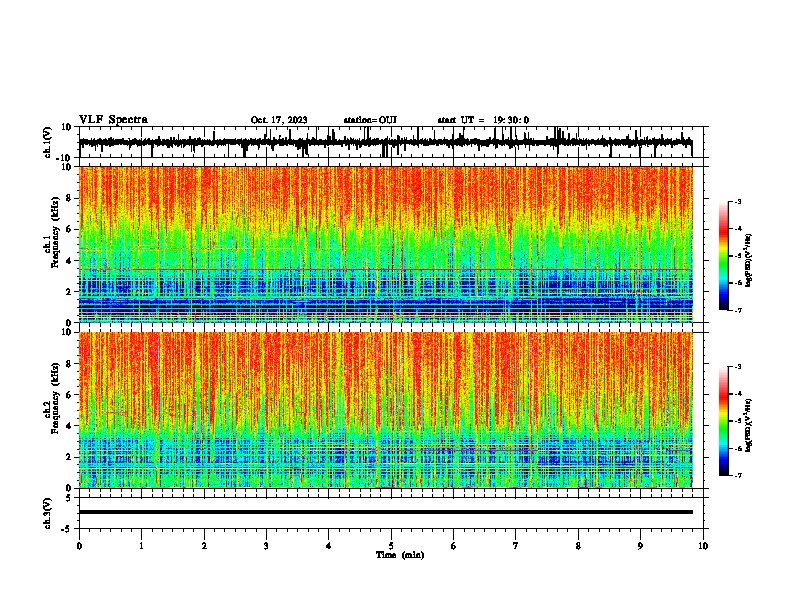Click the time axis tick label 9
Screen dimensions: 792x612
640,546
